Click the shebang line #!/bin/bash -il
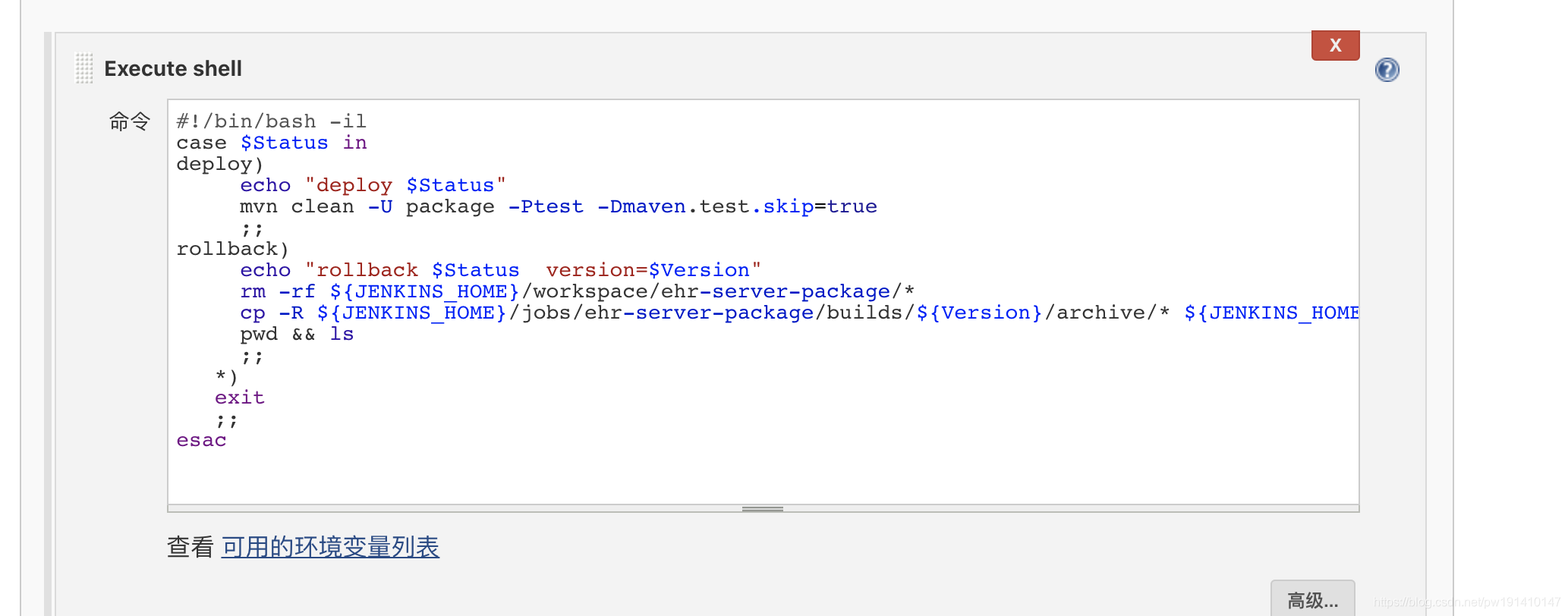Viewport: 1568px width, 616px height. (271, 121)
